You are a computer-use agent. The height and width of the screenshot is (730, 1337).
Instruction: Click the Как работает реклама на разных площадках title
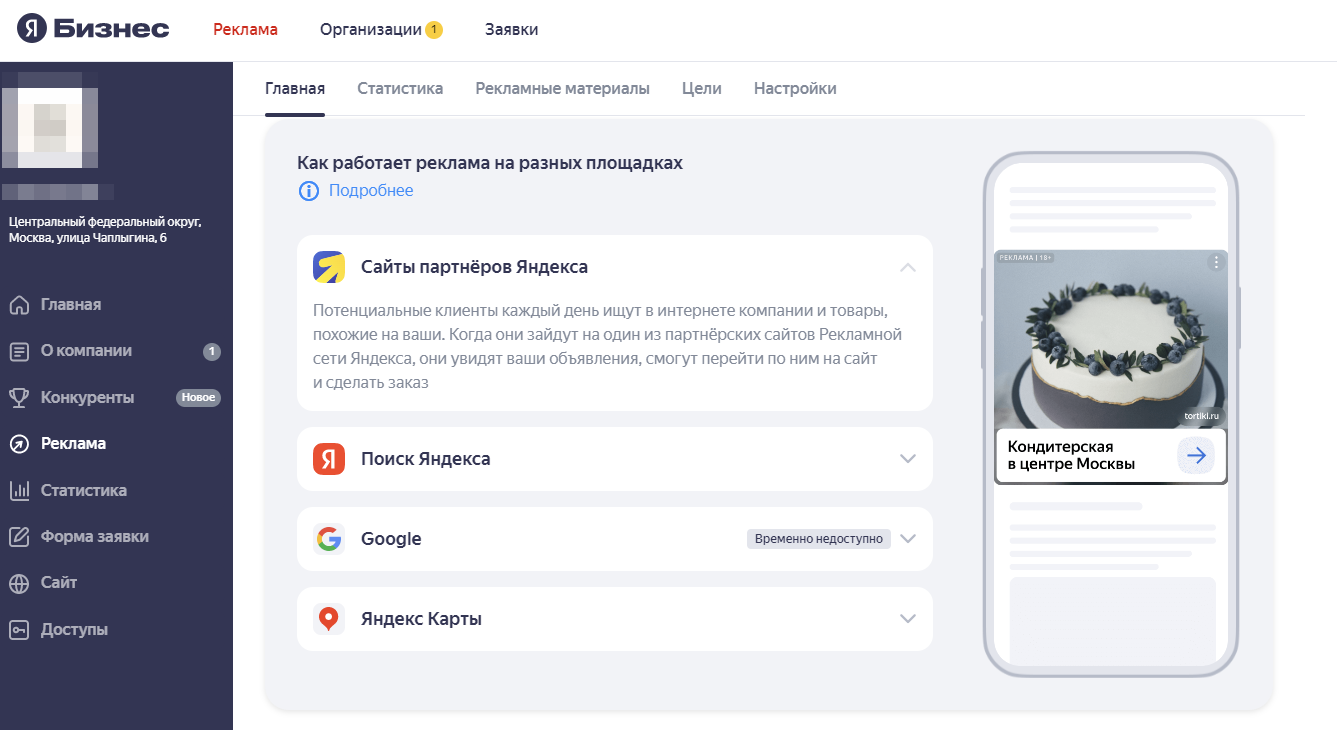point(490,163)
